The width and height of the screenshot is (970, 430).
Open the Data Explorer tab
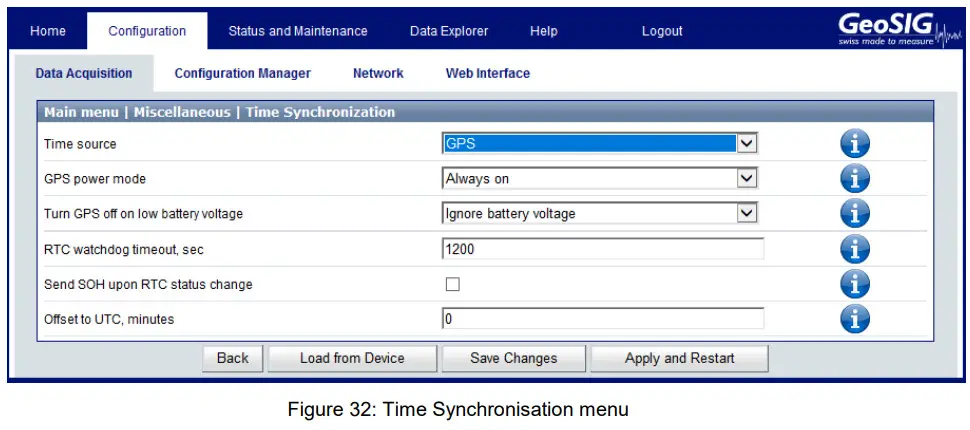pyautogui.click(x=449, y=31)
